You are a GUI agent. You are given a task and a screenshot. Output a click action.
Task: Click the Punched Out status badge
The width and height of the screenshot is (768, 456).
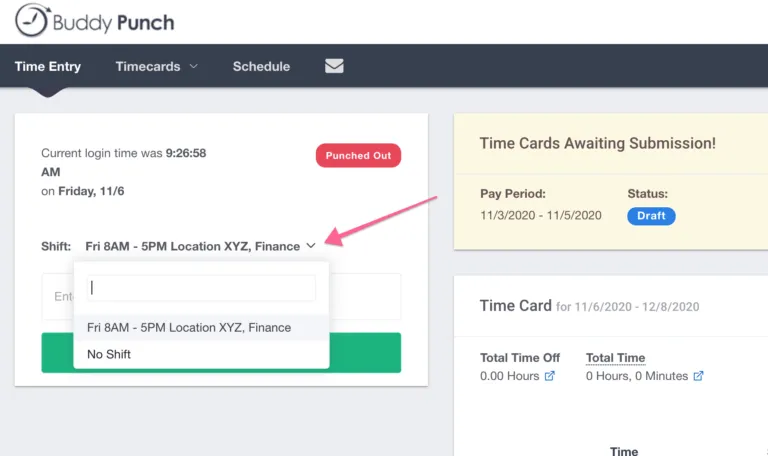(x=359, y=155)
